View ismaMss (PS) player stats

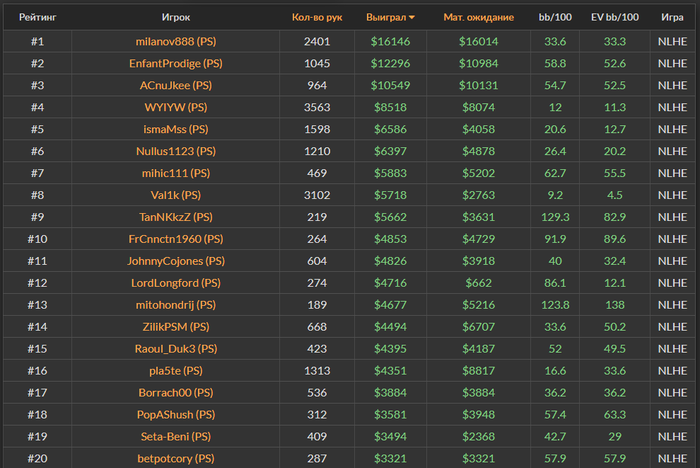pos(176,130)
